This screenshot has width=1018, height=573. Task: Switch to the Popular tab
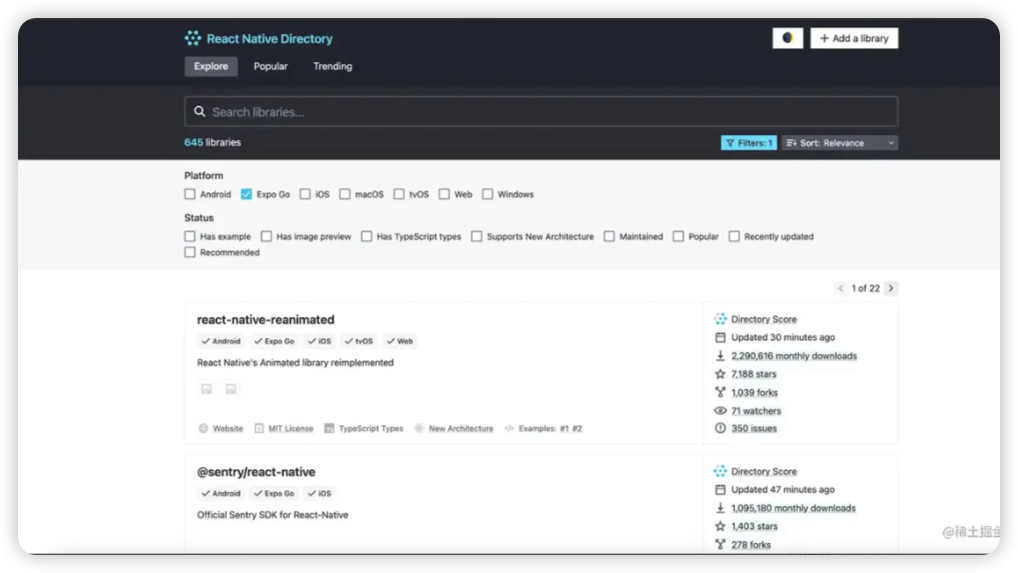pyautogui.click(x=271, y=66)
